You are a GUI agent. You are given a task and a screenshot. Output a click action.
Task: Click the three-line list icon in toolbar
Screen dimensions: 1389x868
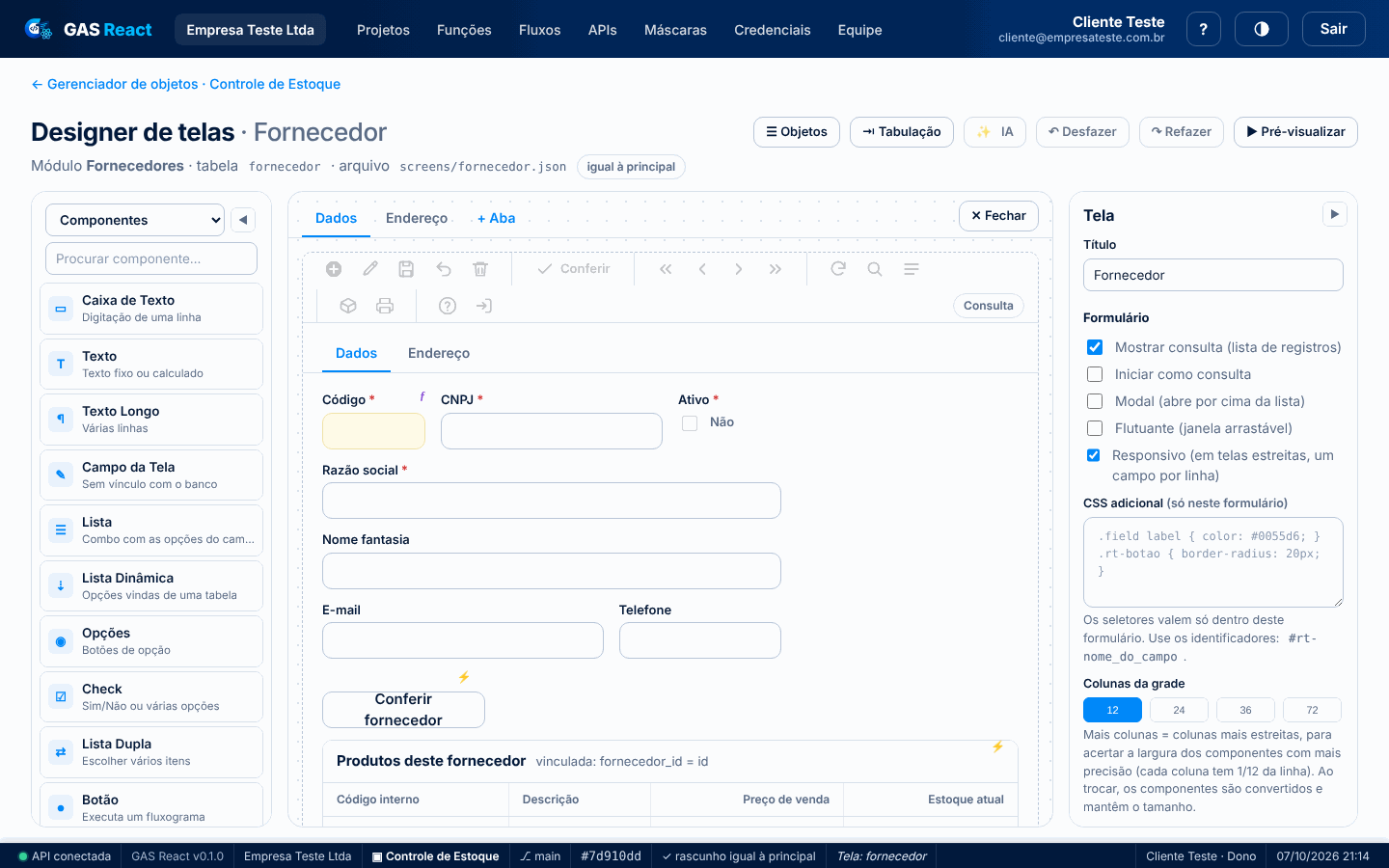coord(912,269)
